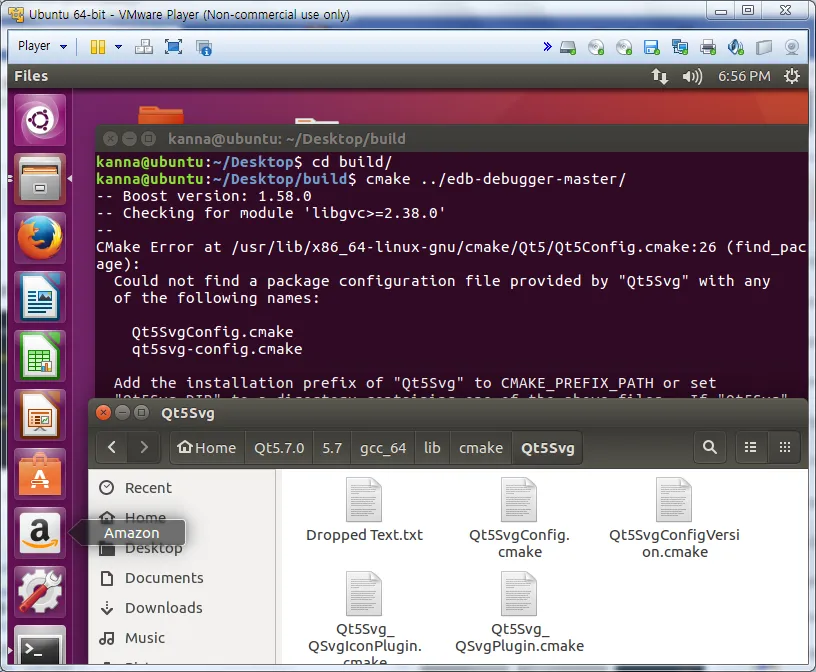The height and width of the screenshot is (672, 816).
Task: Select Dropped Text.txt file
Action: click(x=364, y=510)
